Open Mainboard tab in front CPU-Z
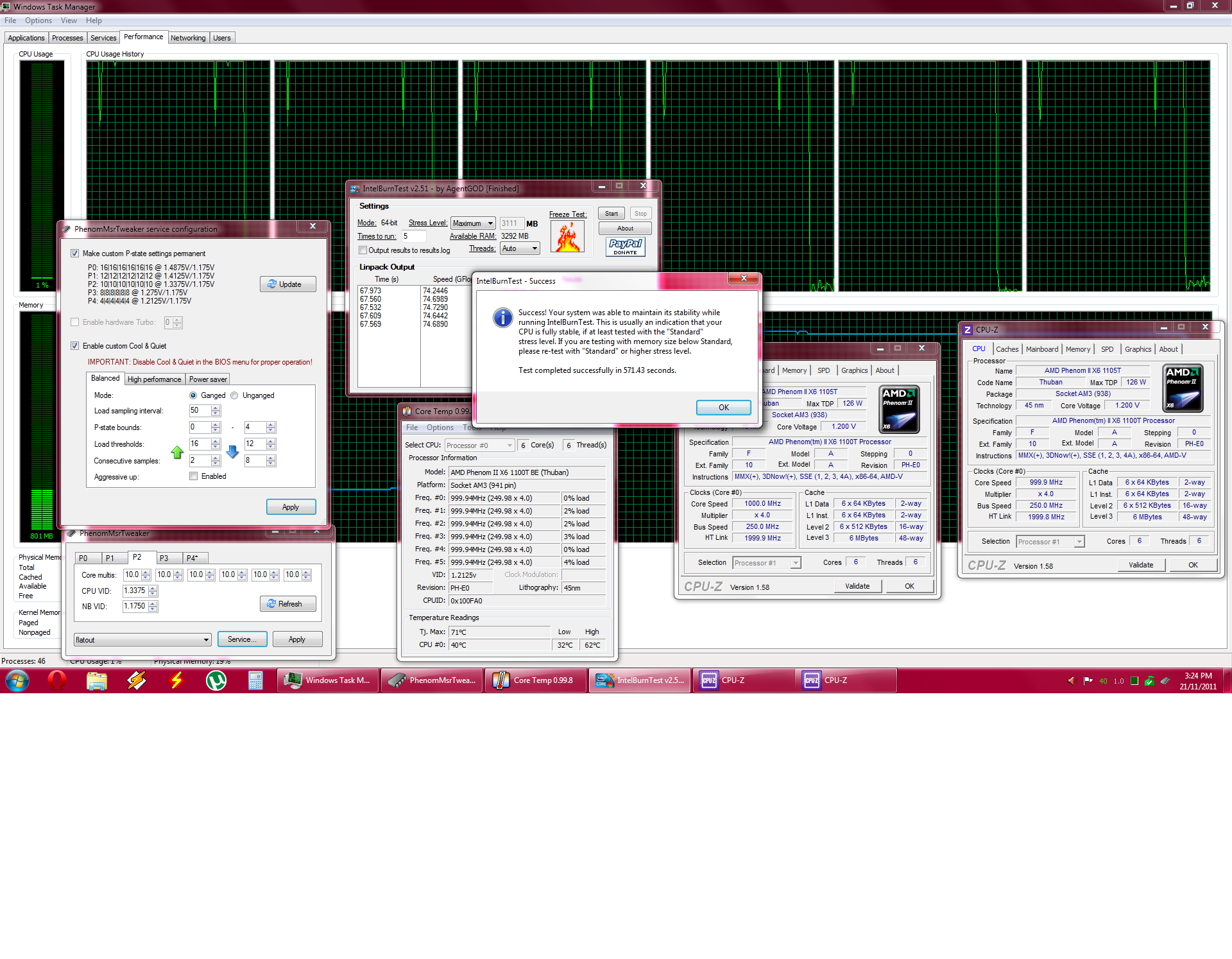 [1042, 349]
